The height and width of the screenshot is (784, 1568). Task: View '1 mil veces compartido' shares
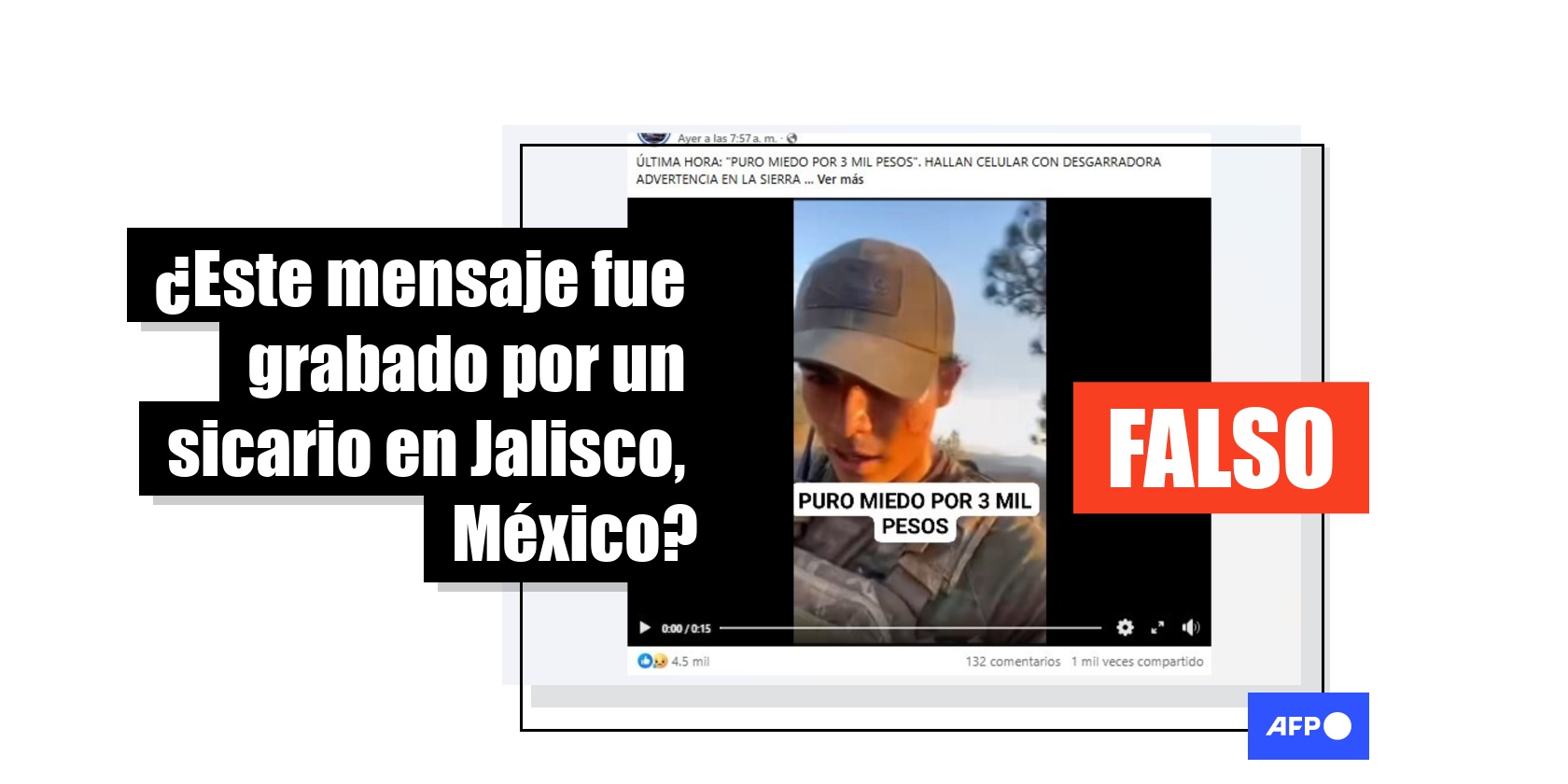tap(1137, 661)
